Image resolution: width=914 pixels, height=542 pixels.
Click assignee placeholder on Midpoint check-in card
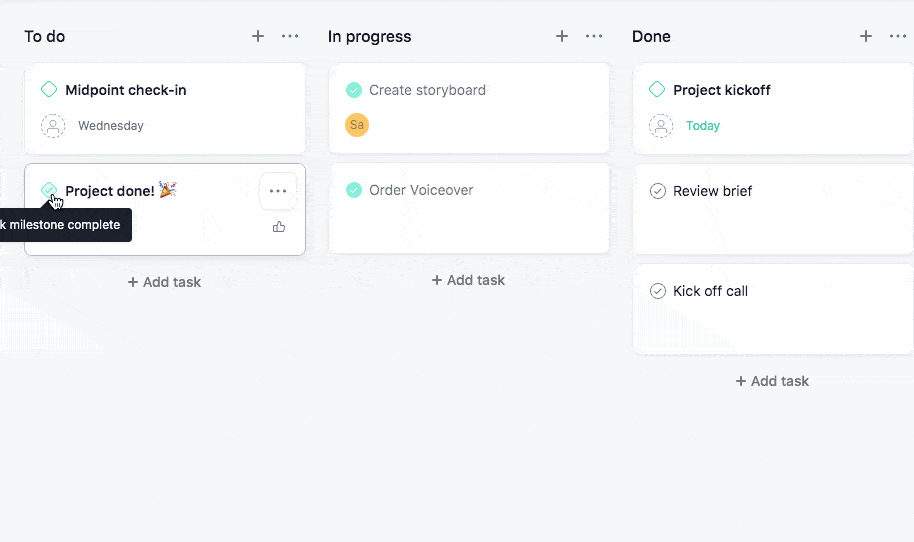tap(53, 126)
